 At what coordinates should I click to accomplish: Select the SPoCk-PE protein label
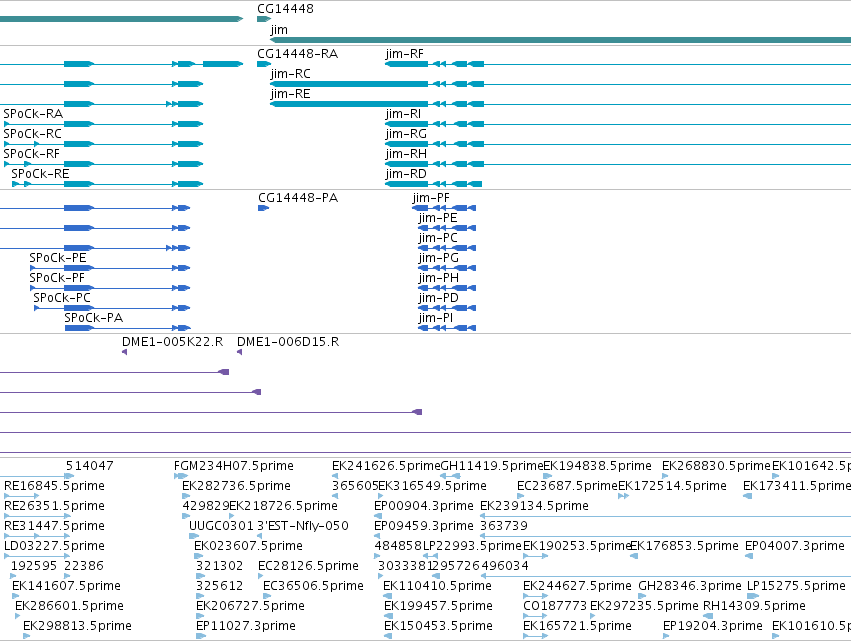[x=58, y=258]
